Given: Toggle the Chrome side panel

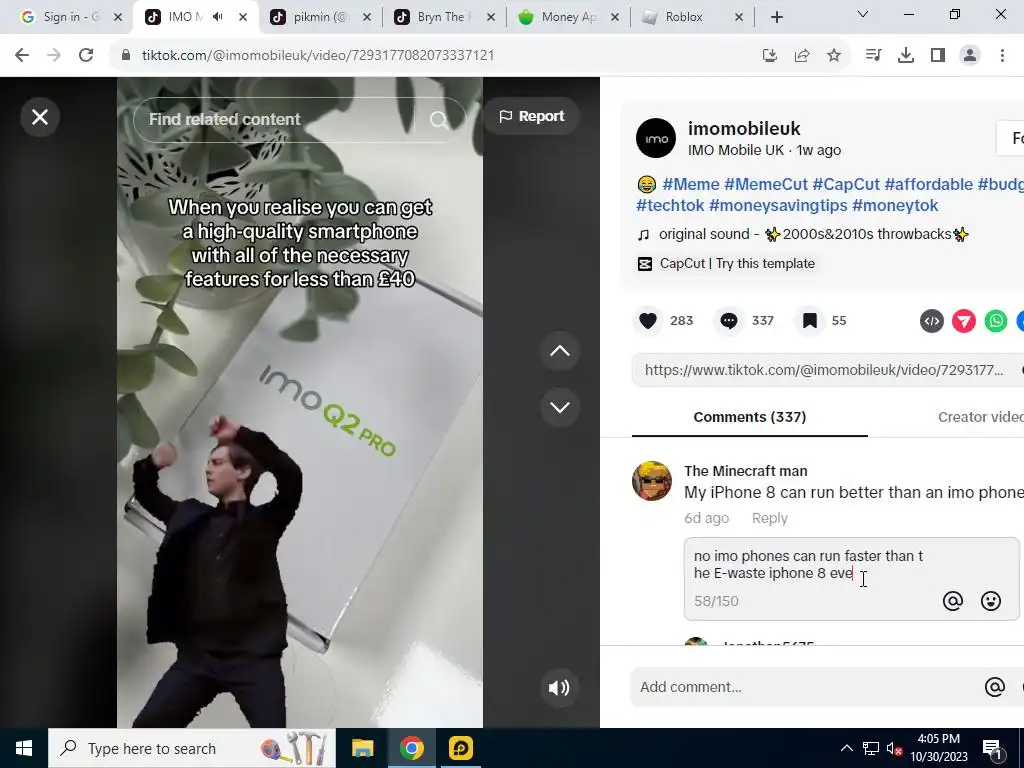Looking at the screenshot, I should click(938, 56).
